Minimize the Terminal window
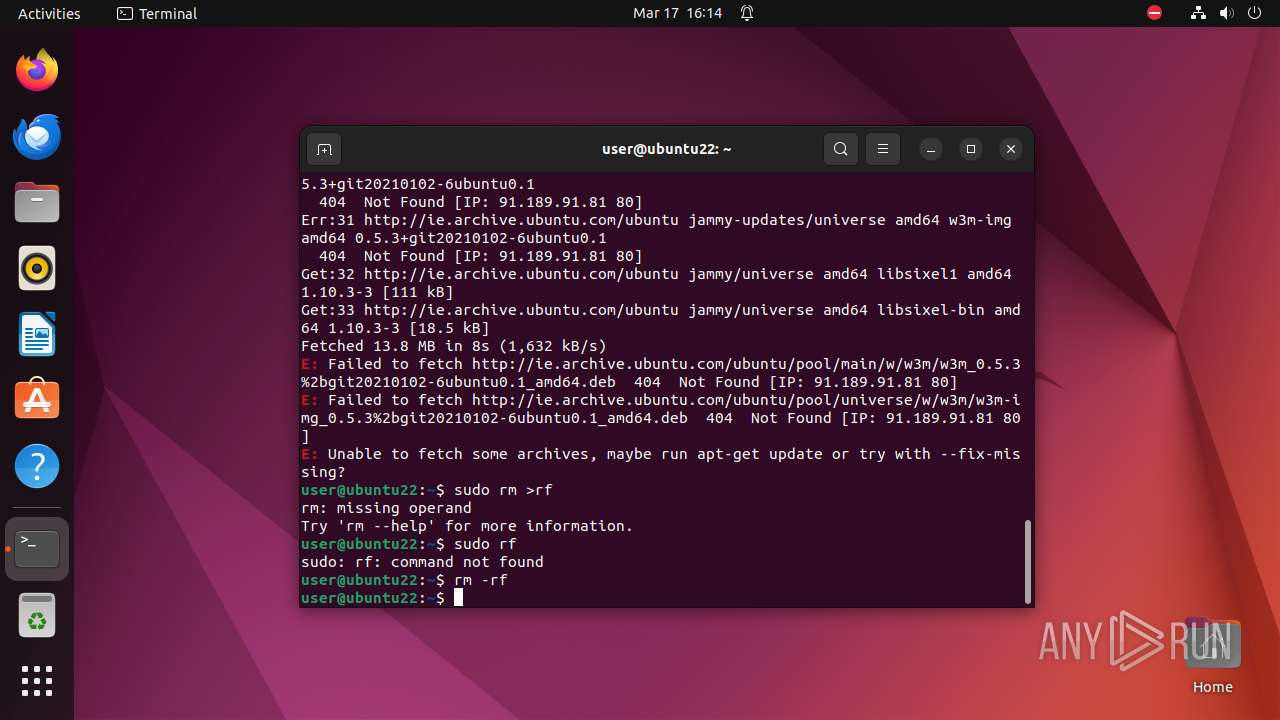Image resolution: width=1280 pixels, height=720 pixels. tap(931, 149)
